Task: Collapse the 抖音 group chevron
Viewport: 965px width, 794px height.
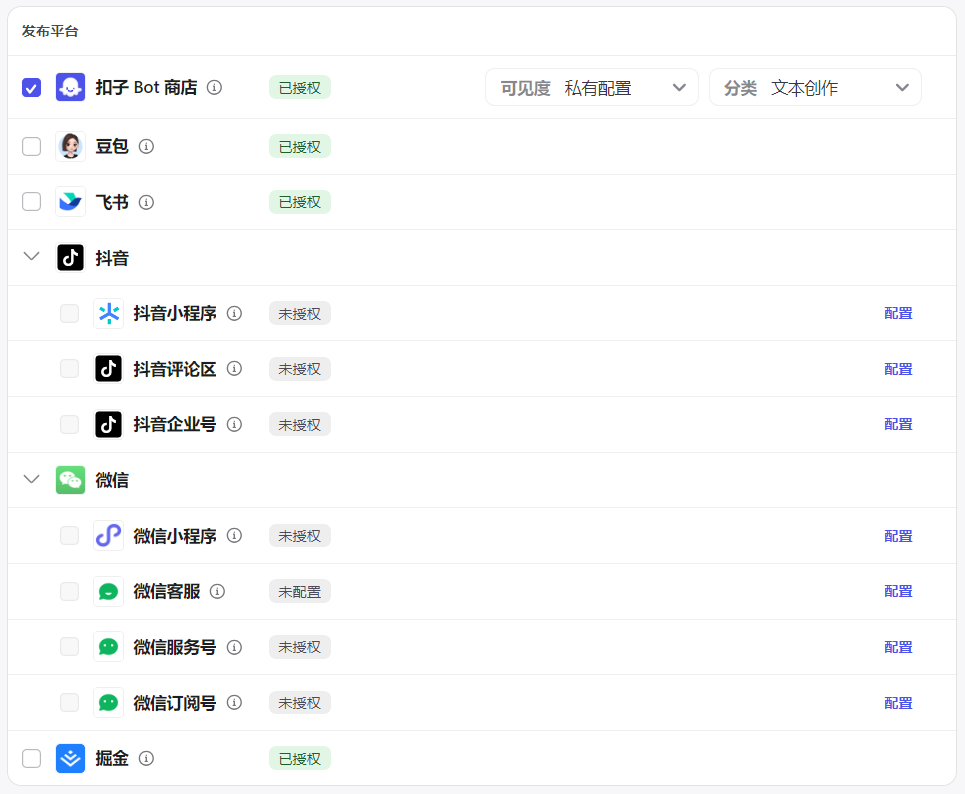Action: 31,256
